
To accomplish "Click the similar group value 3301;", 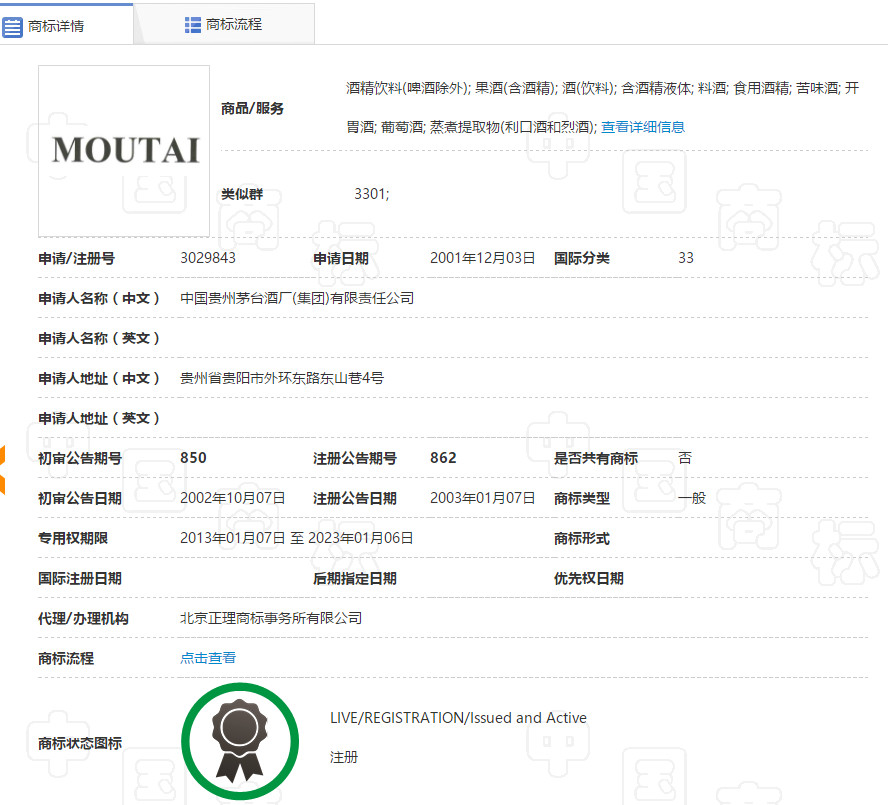I will click(x=372, y=194).
